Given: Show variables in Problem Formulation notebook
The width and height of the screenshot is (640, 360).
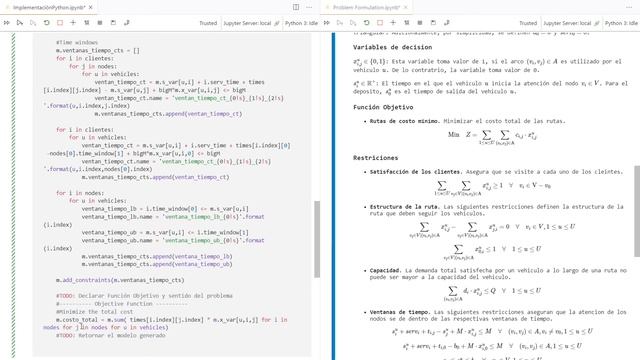Looking at the screenshot, I should tap(420, 23).
